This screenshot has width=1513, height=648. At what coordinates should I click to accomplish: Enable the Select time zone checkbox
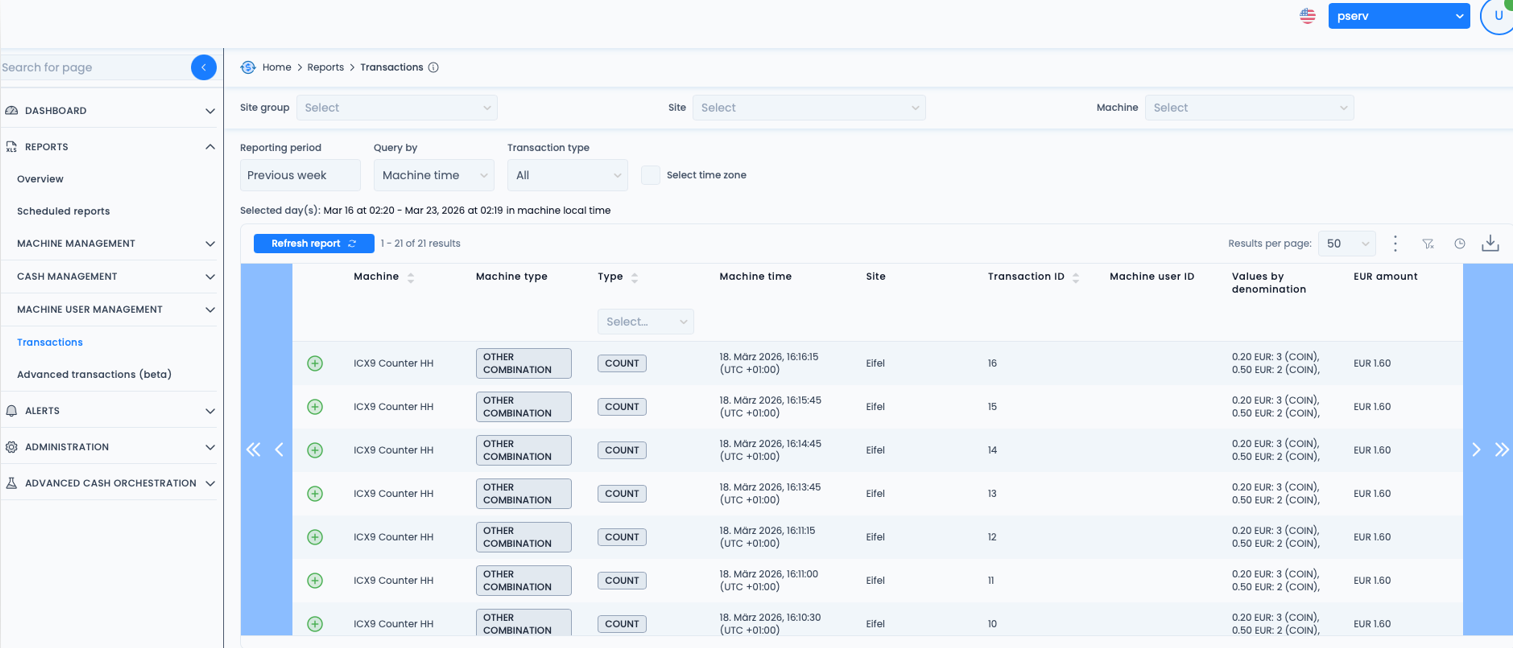[x=650, y=175]
